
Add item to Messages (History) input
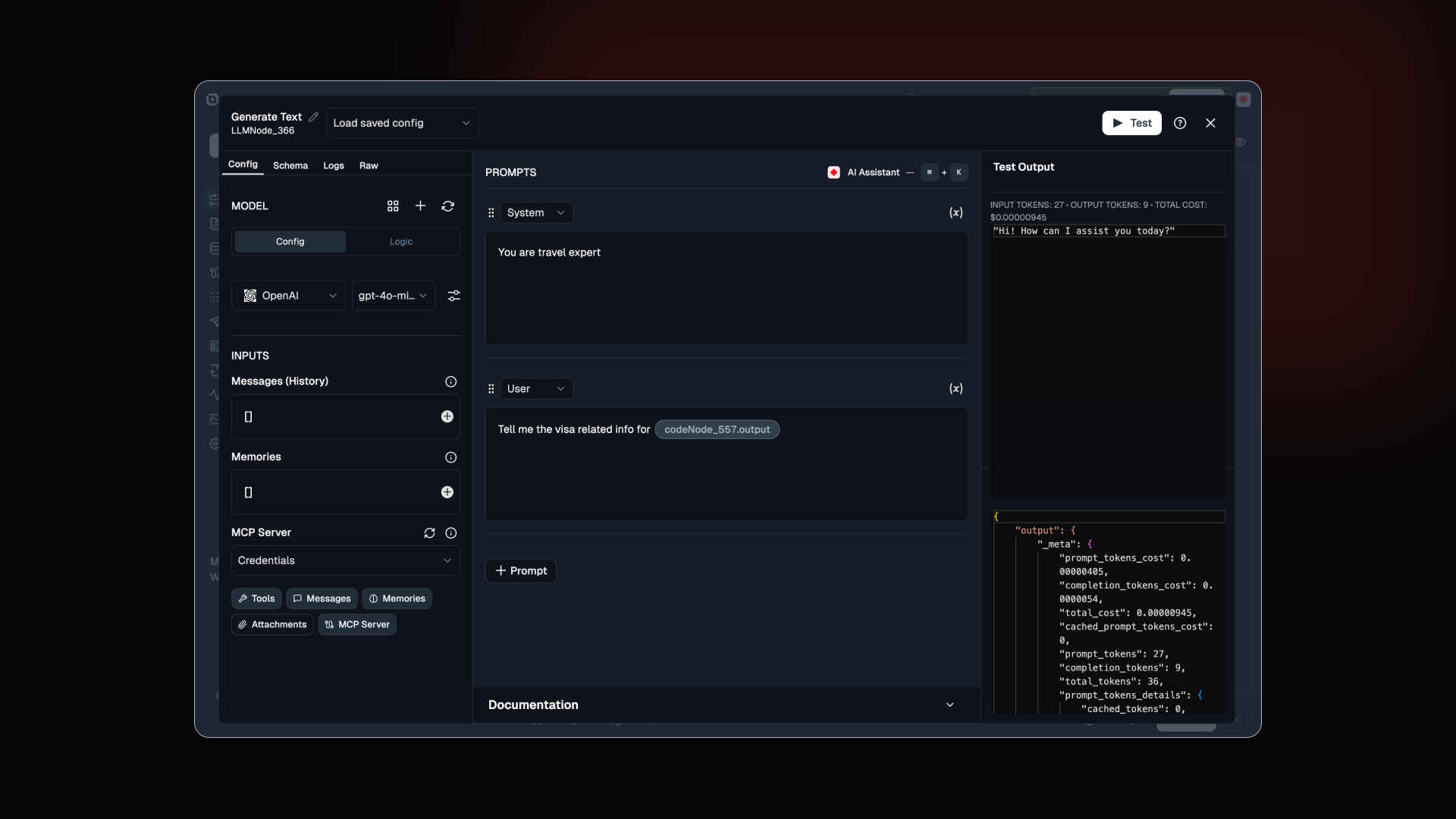[x=447, y=416]
